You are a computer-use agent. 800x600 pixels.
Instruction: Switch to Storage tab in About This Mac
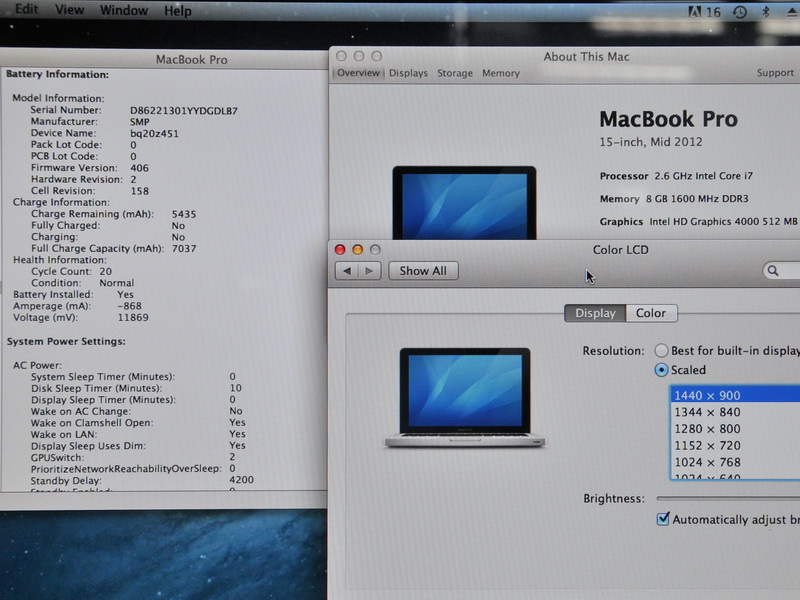pos(455,73)
